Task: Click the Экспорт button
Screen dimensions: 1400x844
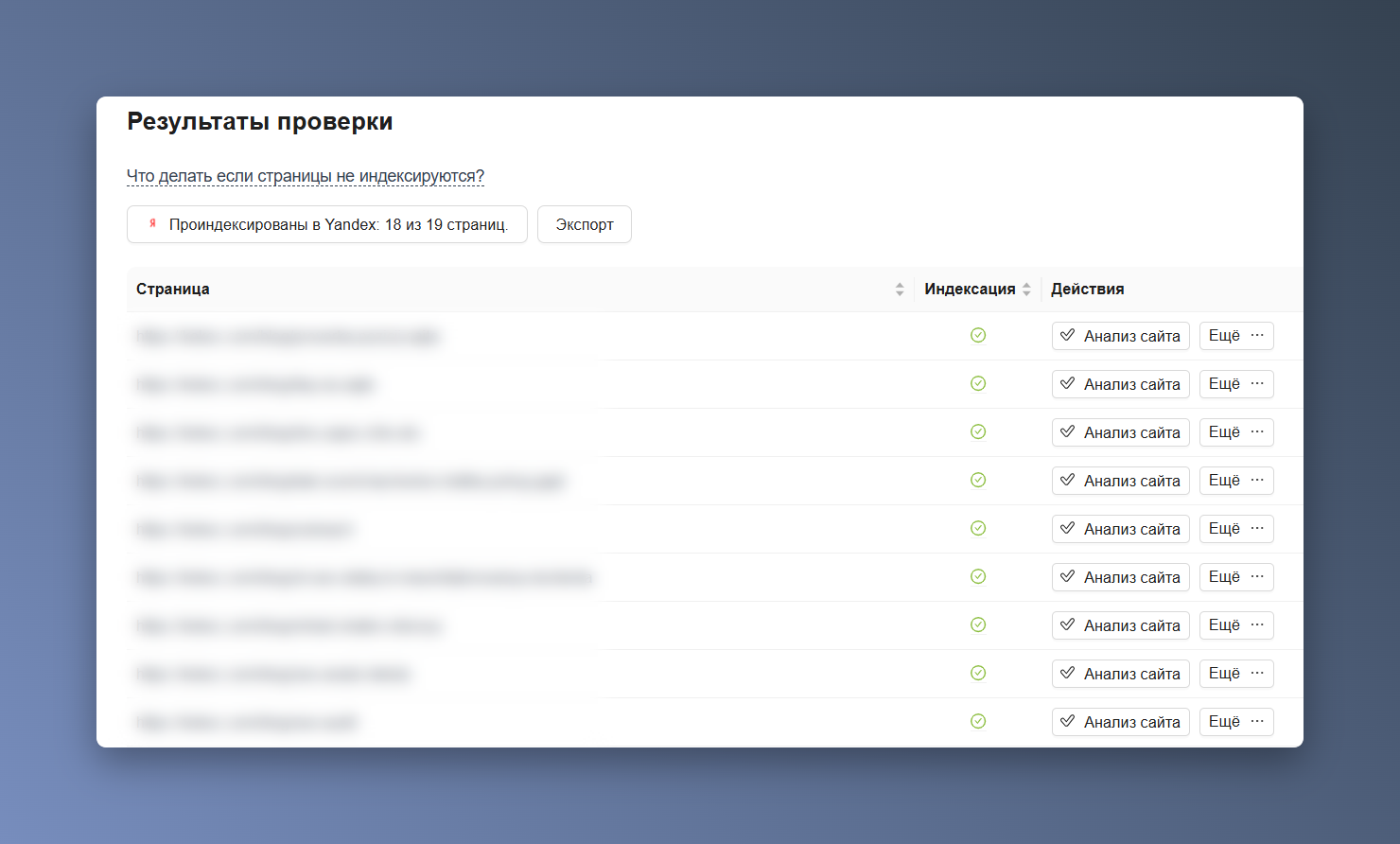Action: (x=585, y=224)
